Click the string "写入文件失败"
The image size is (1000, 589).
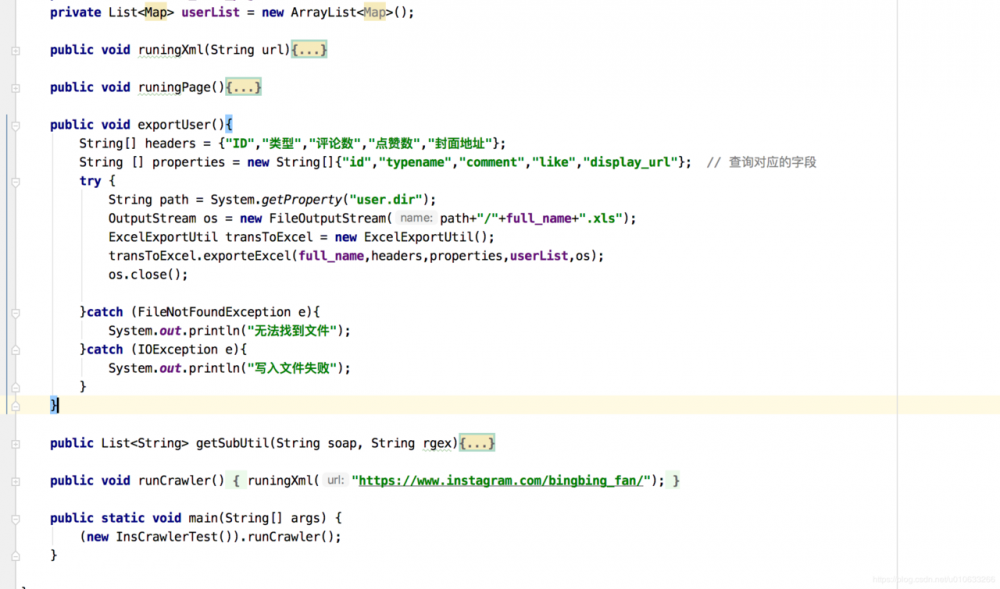pyautogui.click(x=291, y=368)
